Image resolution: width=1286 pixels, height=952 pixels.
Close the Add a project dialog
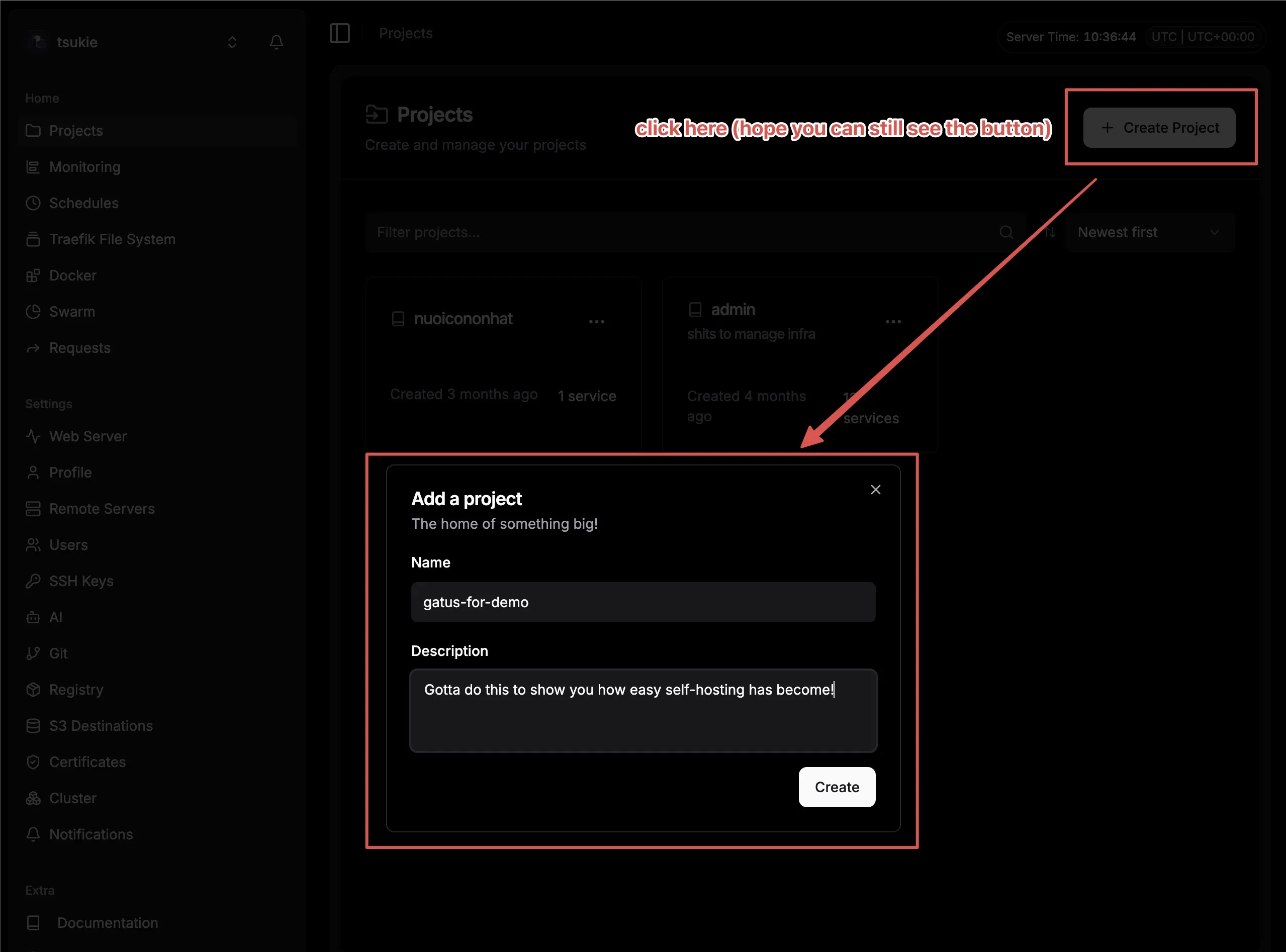(x=875, y=490)
